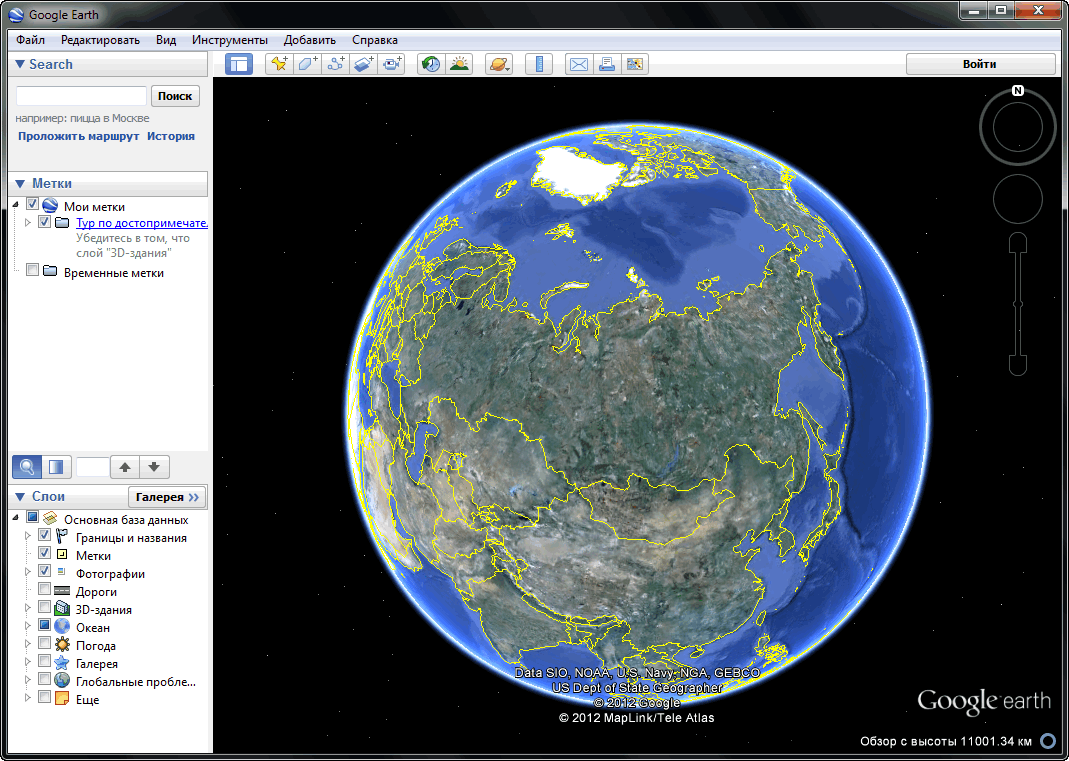The width and height of the screenshot is (1069, 761).
Task: Expand the Тур по достопримечательностям folder
Action: pos(28,222)
